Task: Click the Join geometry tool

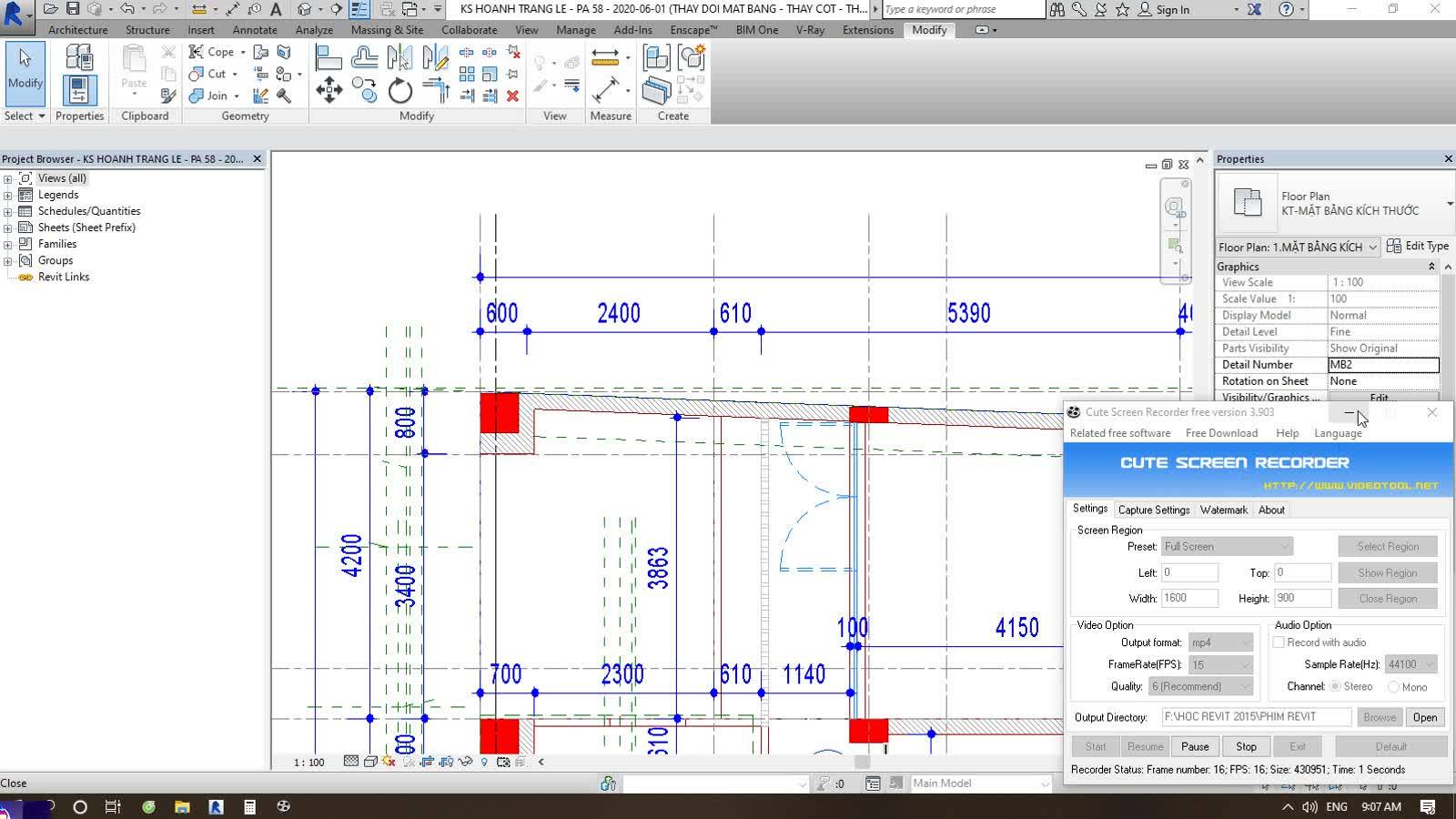Action: pos(209,96)
